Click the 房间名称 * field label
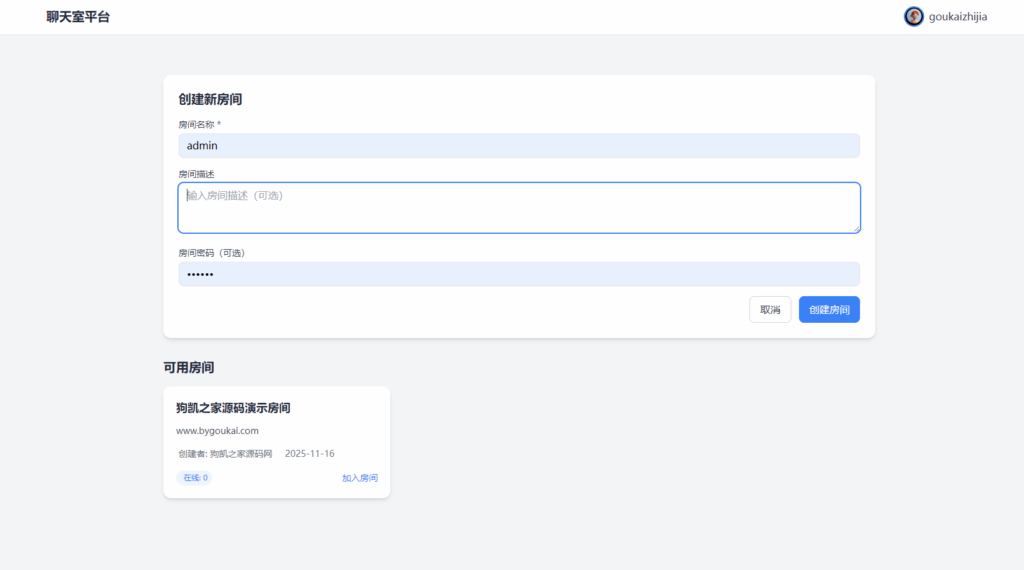This screenshot has width=1024, height=570. pyautogui.click(x=199, y=125)
